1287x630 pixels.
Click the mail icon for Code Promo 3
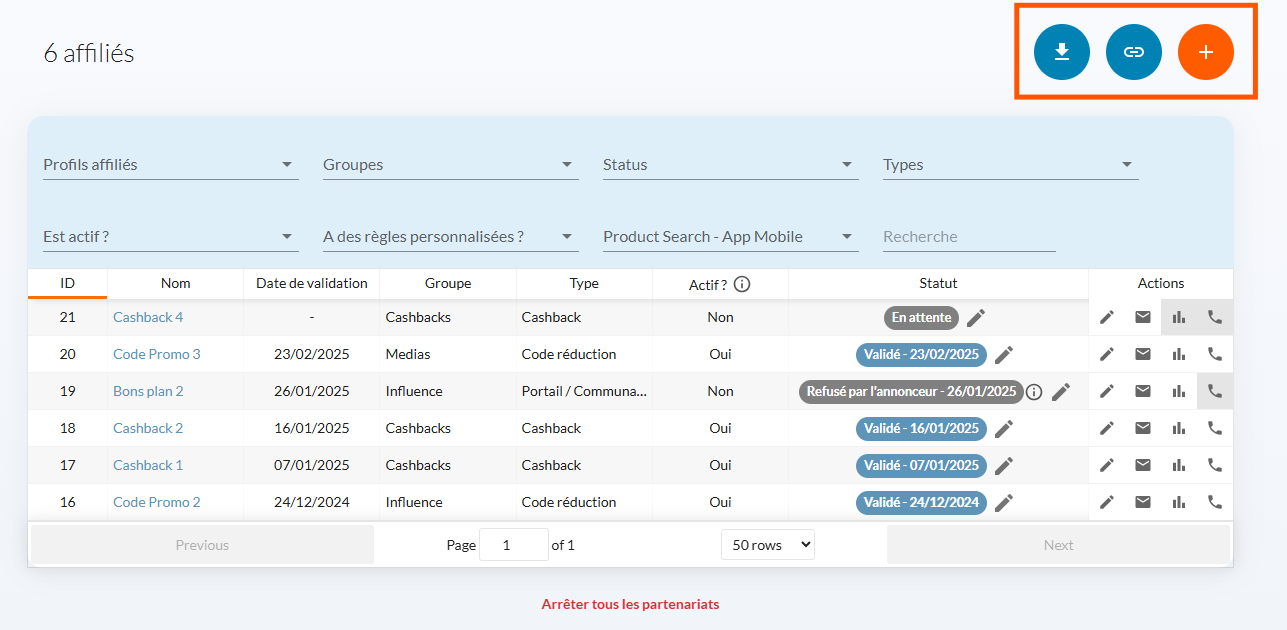(1143, 354)
